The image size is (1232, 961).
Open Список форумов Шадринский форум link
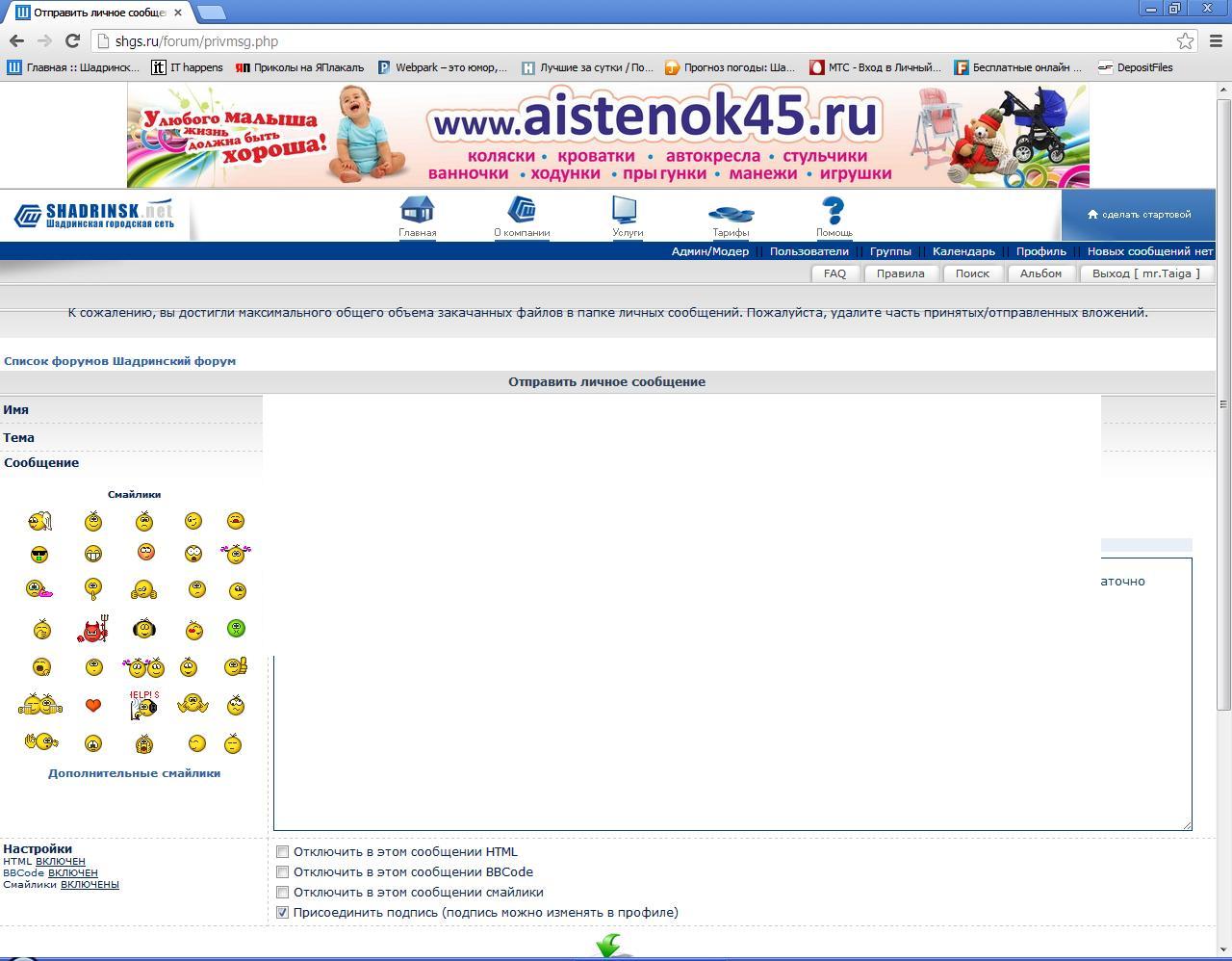coord(119,361)
